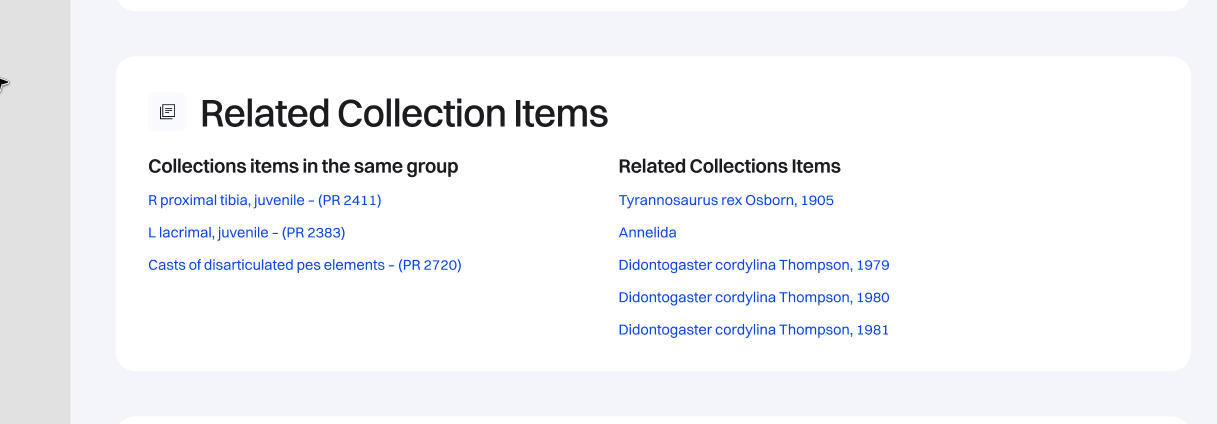Screen dimensions: 1217x424
Task: Click the white card below Related Collection Items
Action: [650, 420]
